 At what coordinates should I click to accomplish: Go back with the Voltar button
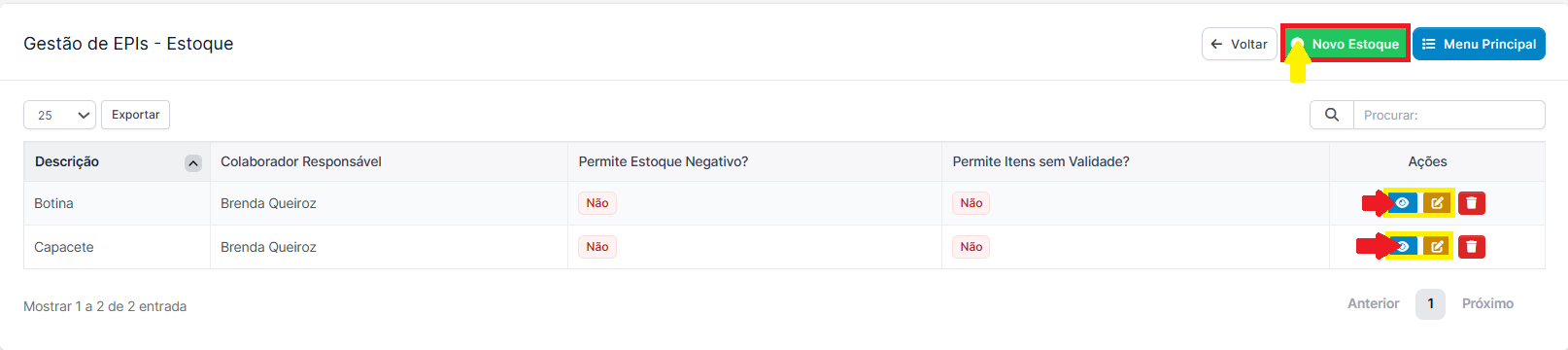tap(1239, 44)
